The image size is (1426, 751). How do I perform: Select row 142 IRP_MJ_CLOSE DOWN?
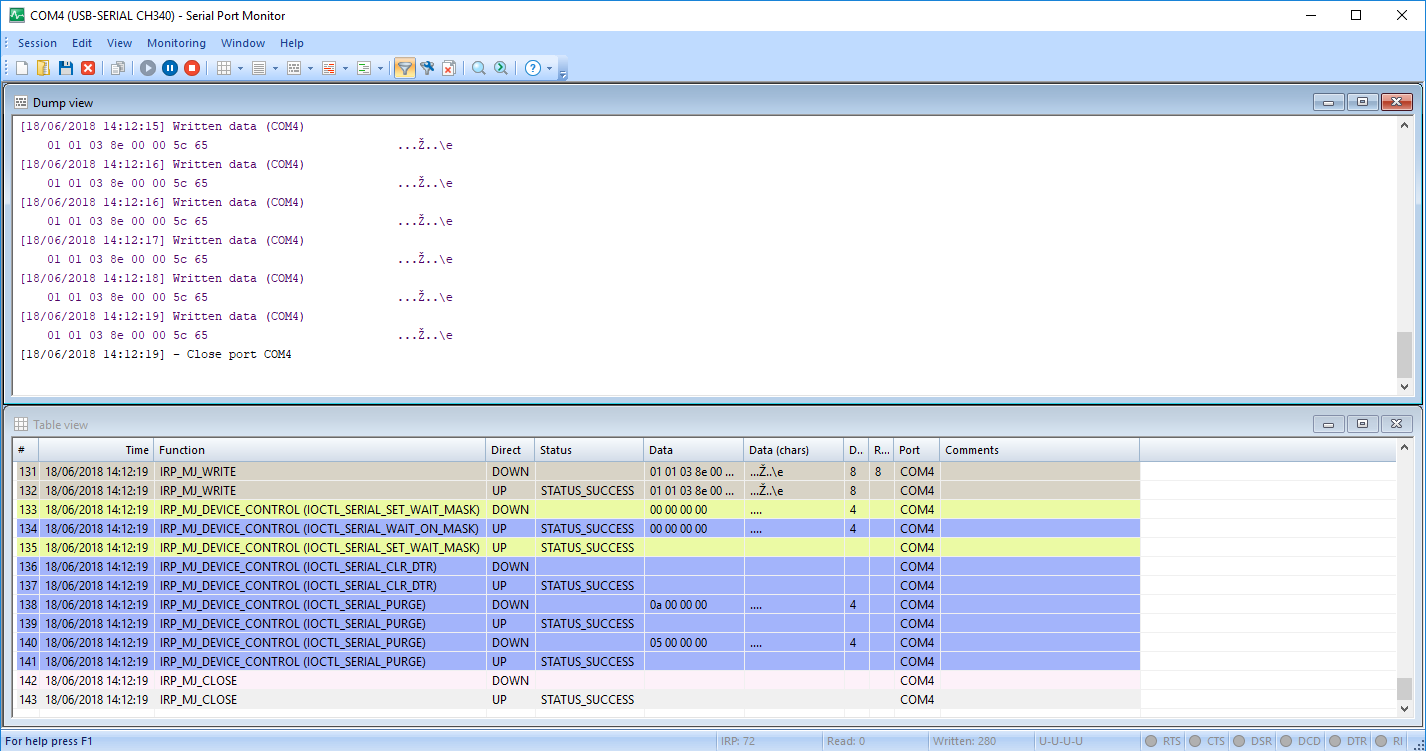point(576,680)
